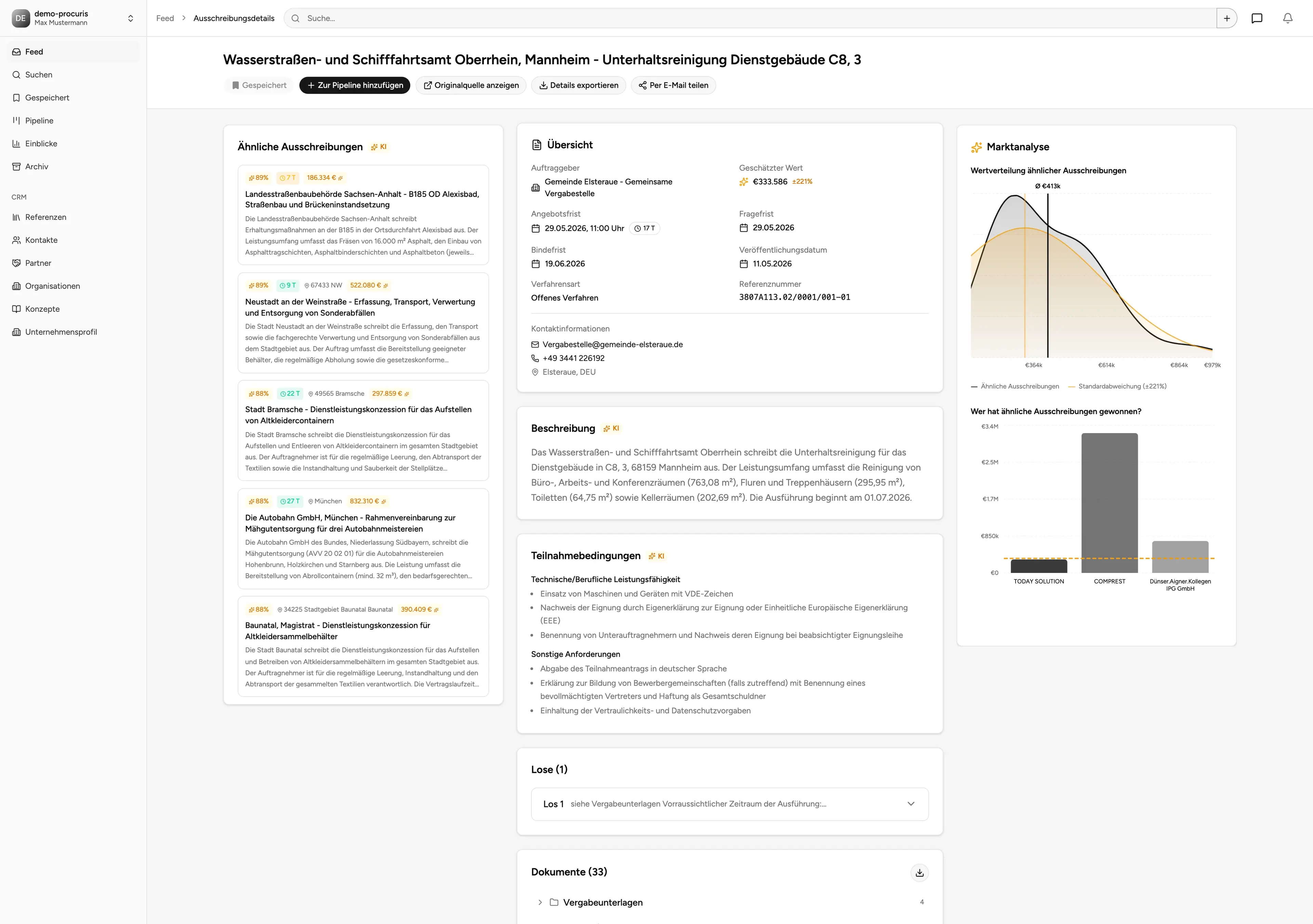Open the chat message icon
1313x924 pixels.
[1256, 18]
